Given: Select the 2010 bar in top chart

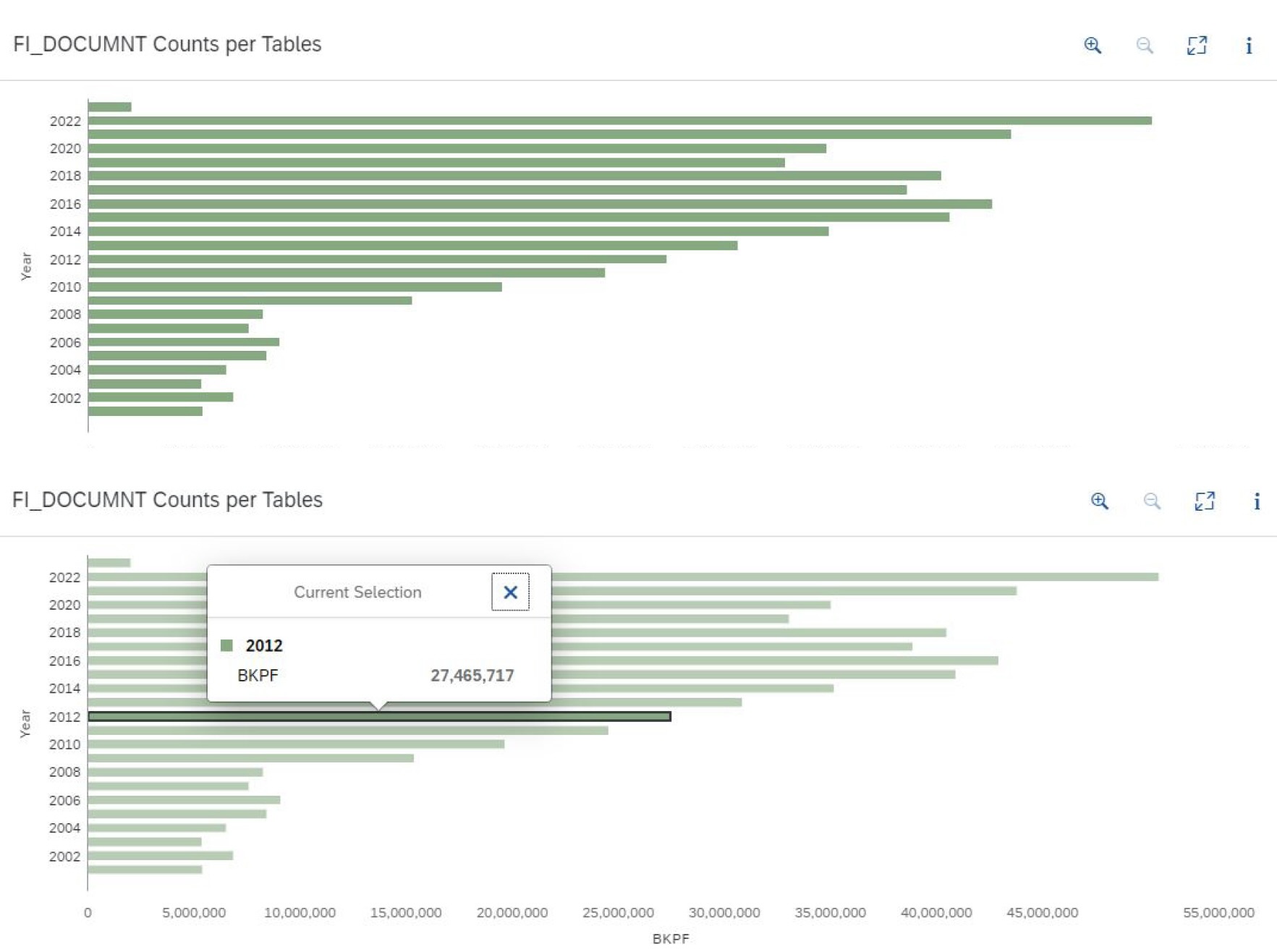Looking at the screenshot, I should [294, 287].
